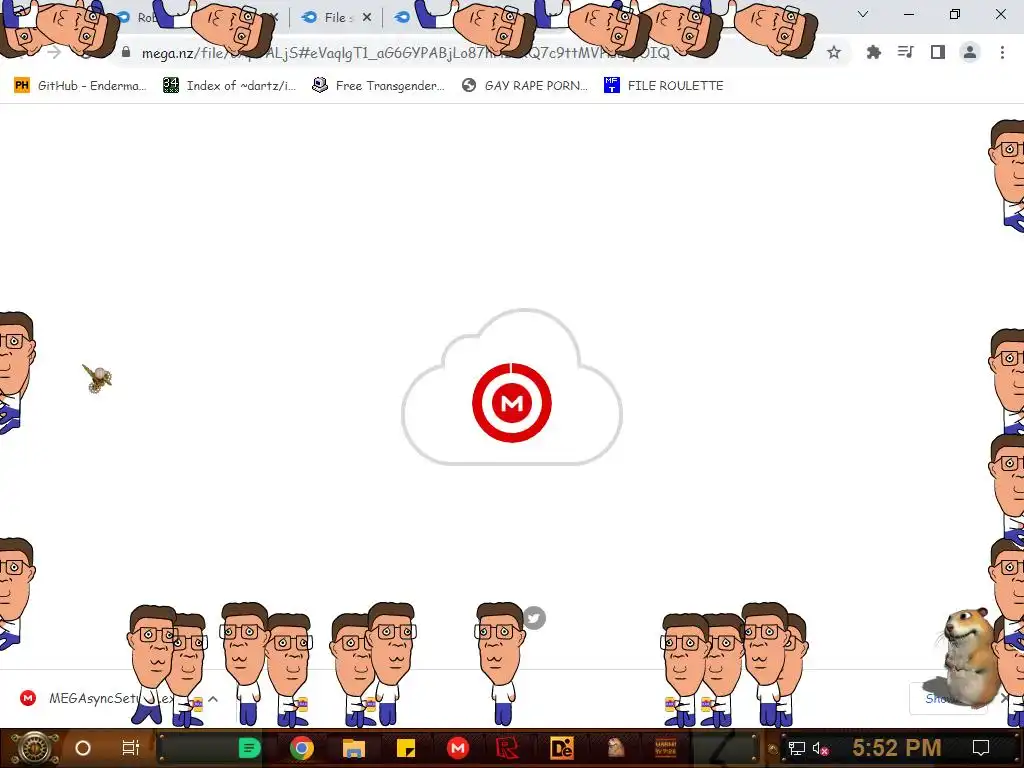The image size is (1024, 768).
Task: Open the "GitHub - Enderma..." bookmark
Action: 80,86
